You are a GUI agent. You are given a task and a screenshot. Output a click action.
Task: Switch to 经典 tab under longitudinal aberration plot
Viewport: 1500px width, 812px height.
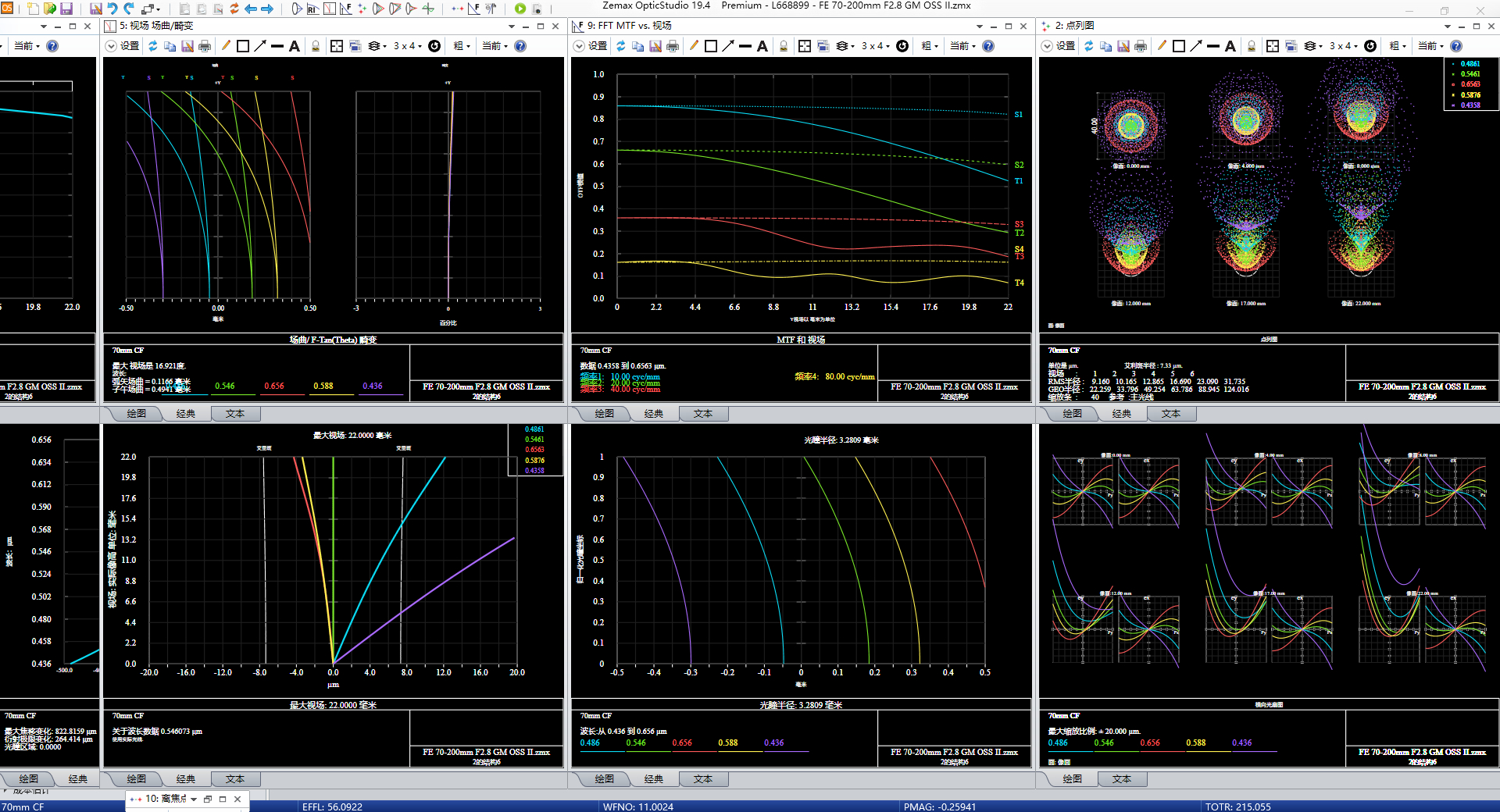click(x=654, y=779)
